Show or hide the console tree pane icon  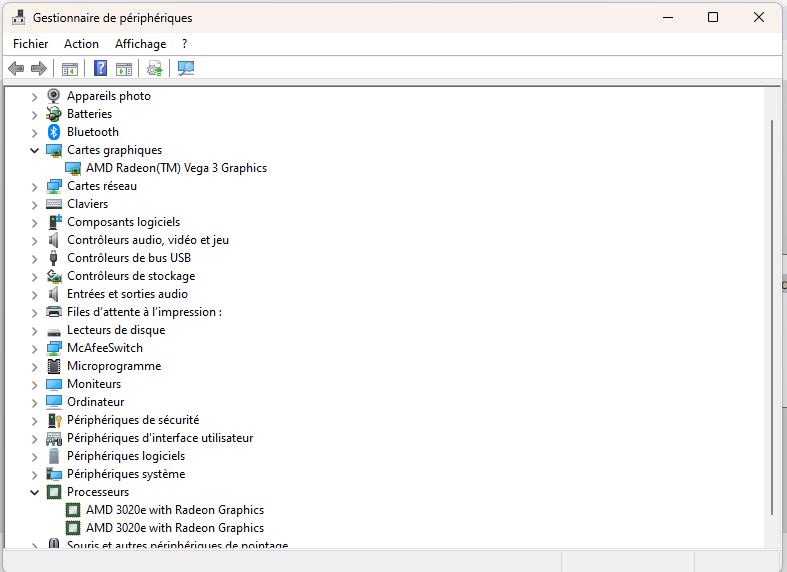[x=70, y=69]
